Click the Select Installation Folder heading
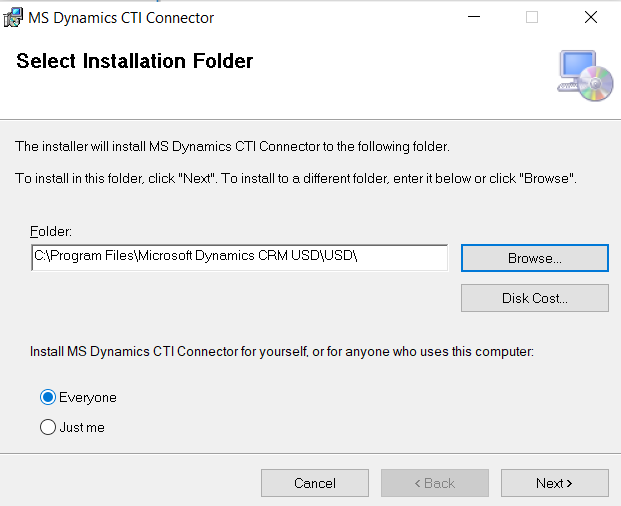The width and height of the screenshot is (621, 506). point(135,61)
